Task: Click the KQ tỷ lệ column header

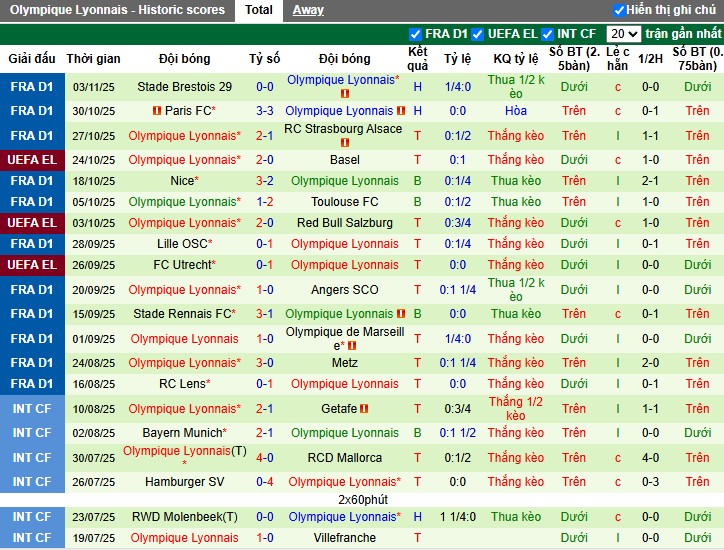Action: 516,59
